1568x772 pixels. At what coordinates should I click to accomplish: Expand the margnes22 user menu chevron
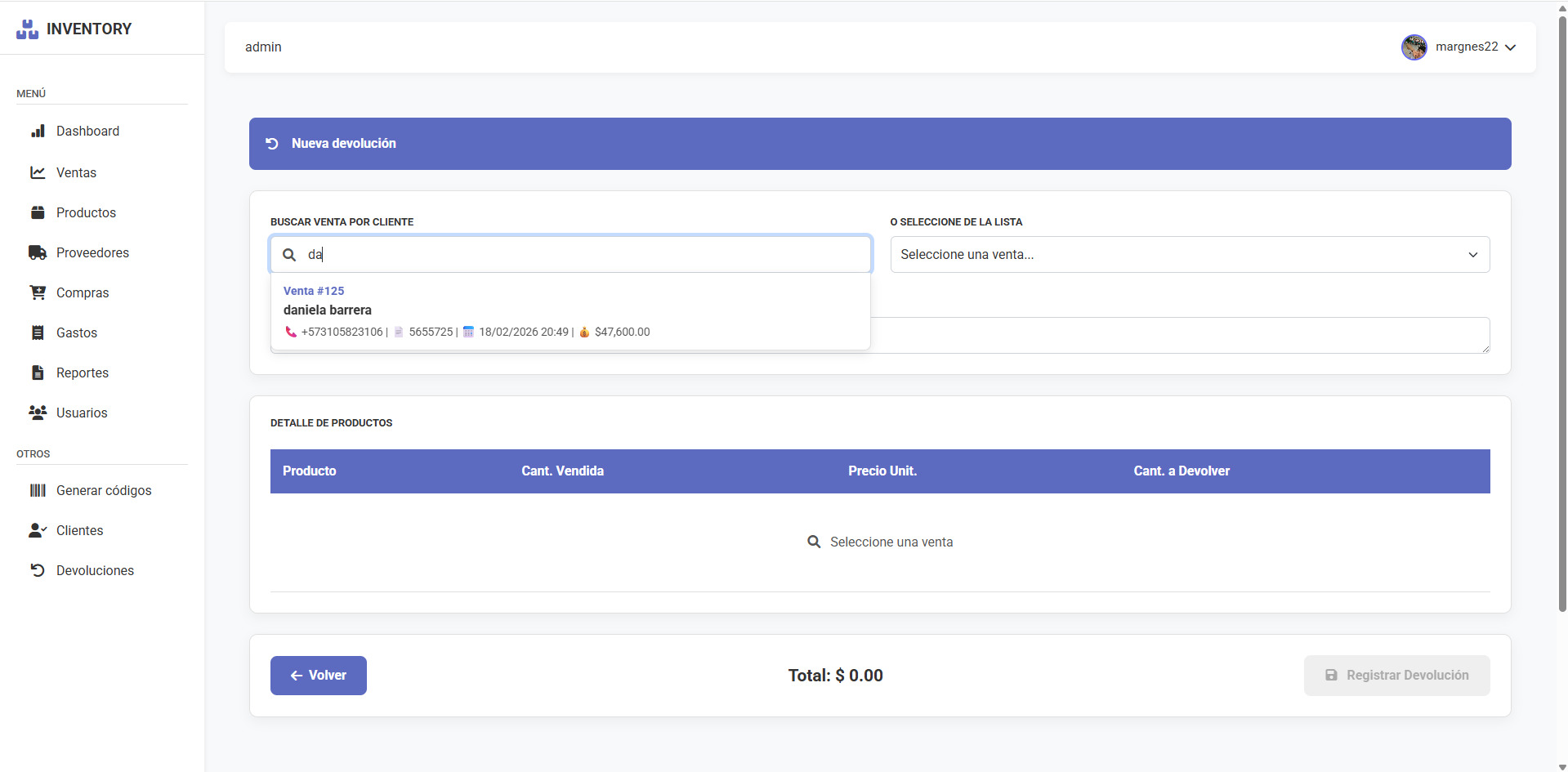pyautogui.click(x=1510, y=47)
